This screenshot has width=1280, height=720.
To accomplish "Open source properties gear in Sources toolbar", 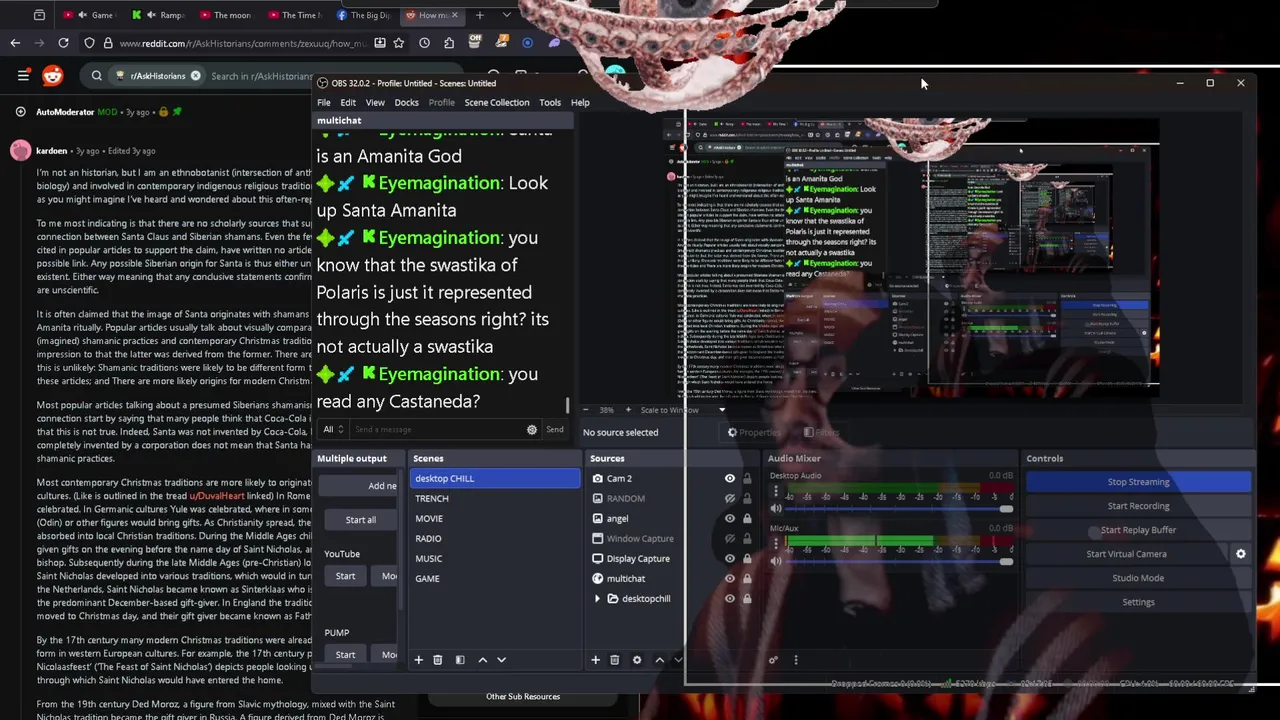I will click(x=637, y=660).
